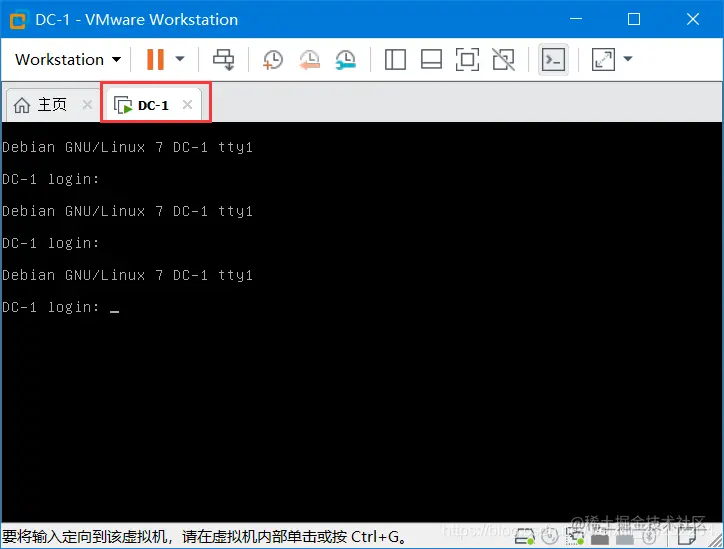The image size is (724, 549).
Task: Open the message log note icon
Action: (x=686, y=537)
